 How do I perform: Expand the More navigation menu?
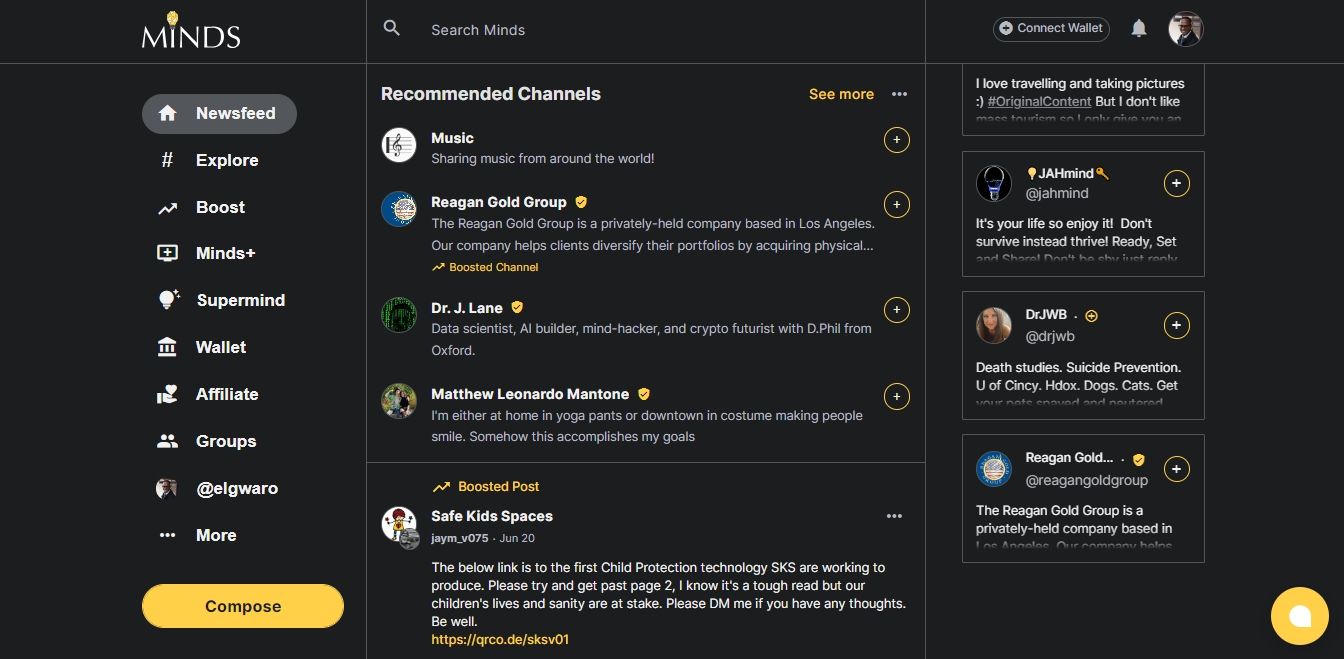click(x=215, y=535)
